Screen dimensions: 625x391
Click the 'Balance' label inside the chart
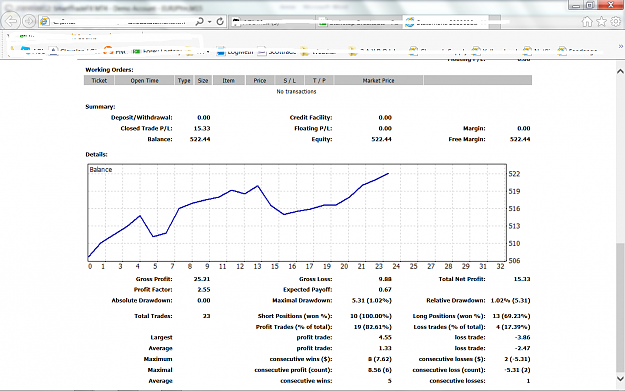(x=101, y=169)
